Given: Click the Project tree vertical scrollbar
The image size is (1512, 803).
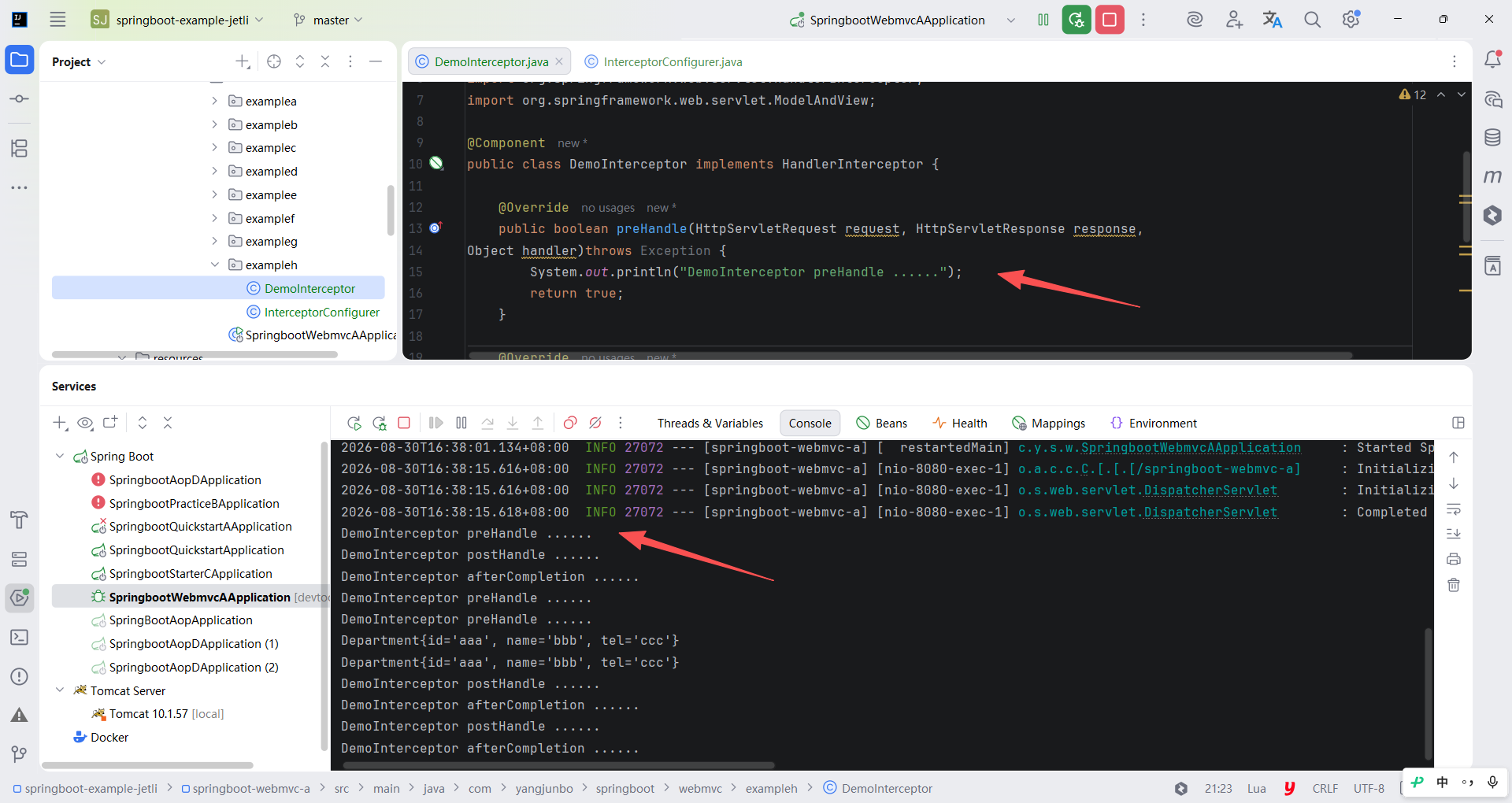Looking at the screenshot, I should 391,210.
